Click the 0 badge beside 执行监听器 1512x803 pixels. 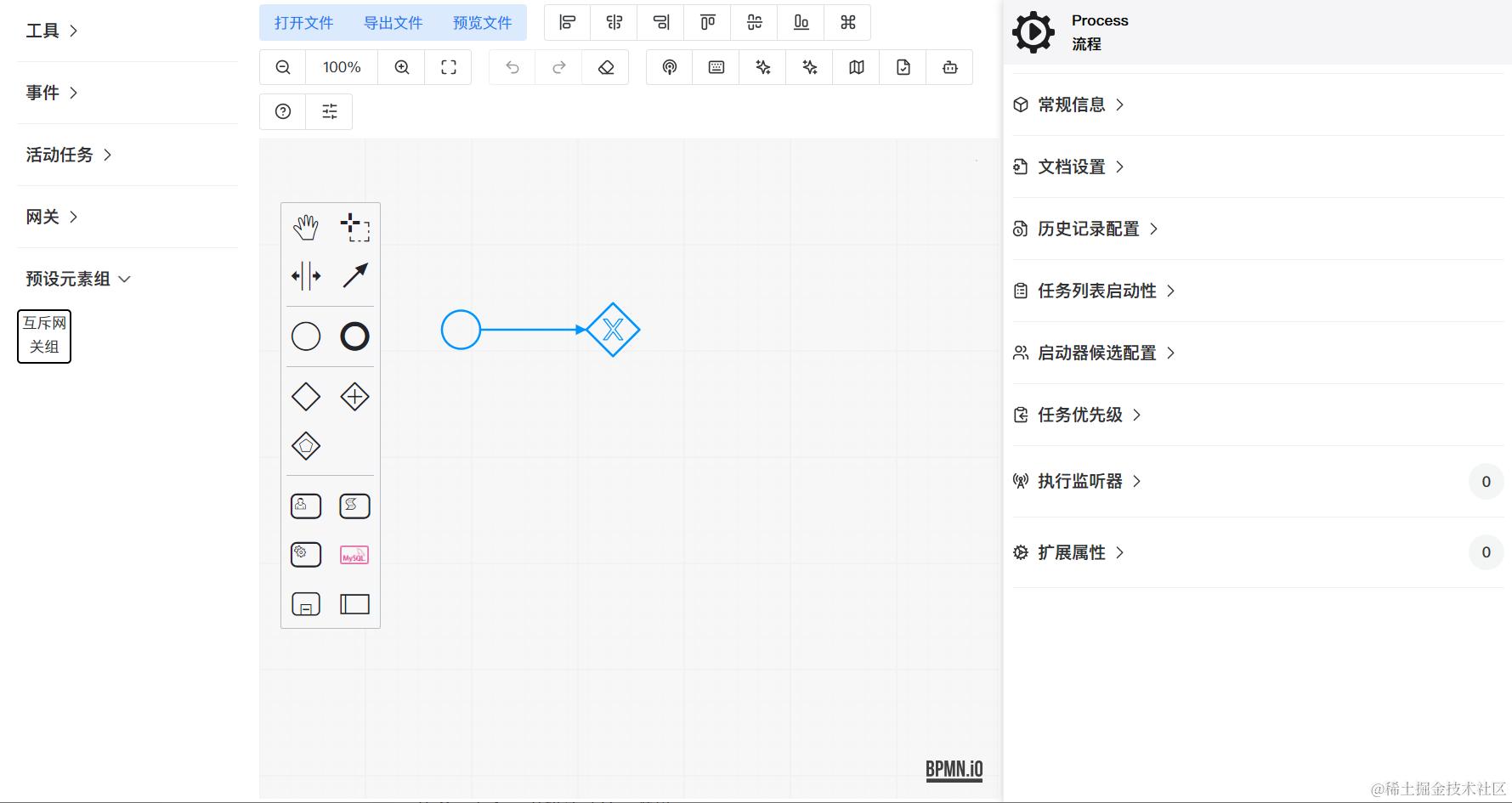pyautogui.click(x=1486, y=482)
